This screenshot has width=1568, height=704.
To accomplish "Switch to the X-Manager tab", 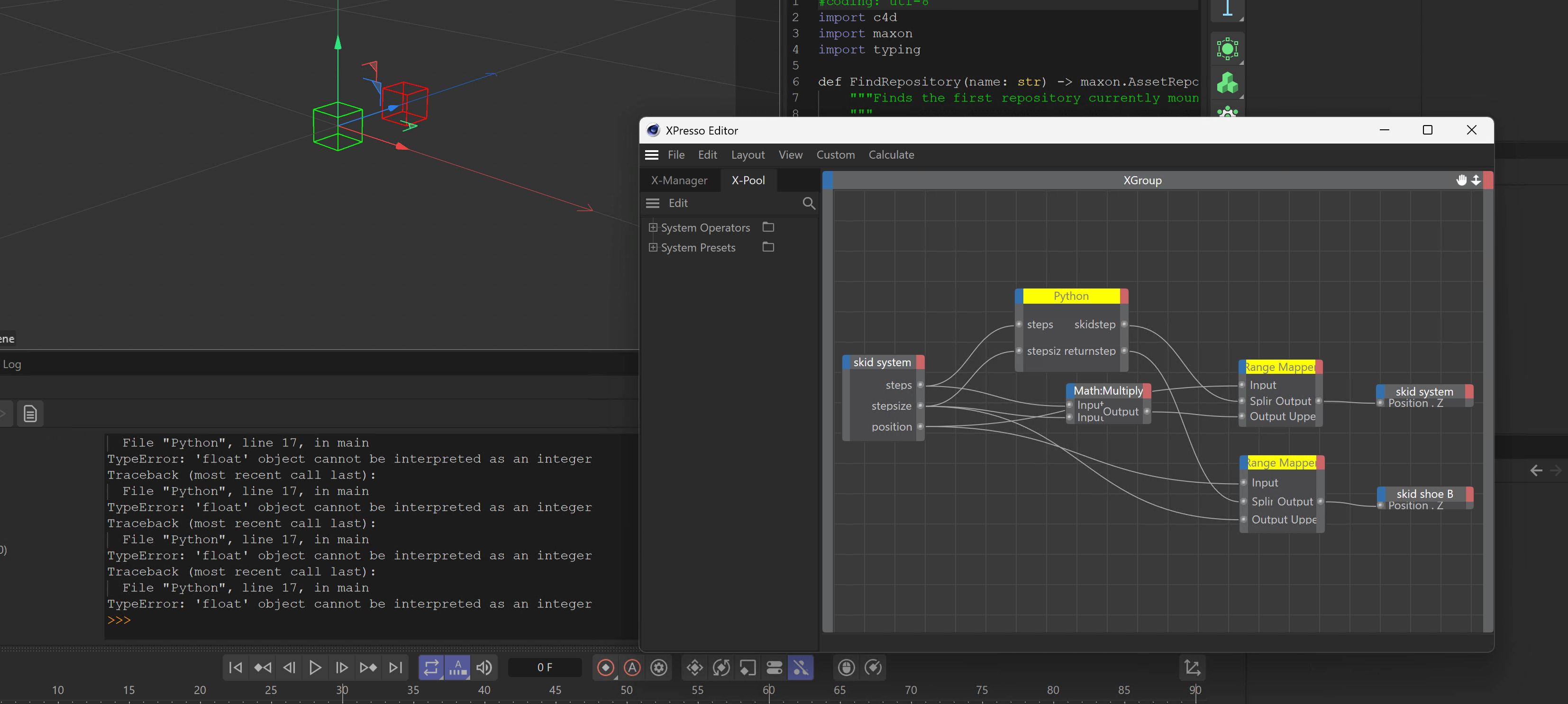I will coord(679,180).
